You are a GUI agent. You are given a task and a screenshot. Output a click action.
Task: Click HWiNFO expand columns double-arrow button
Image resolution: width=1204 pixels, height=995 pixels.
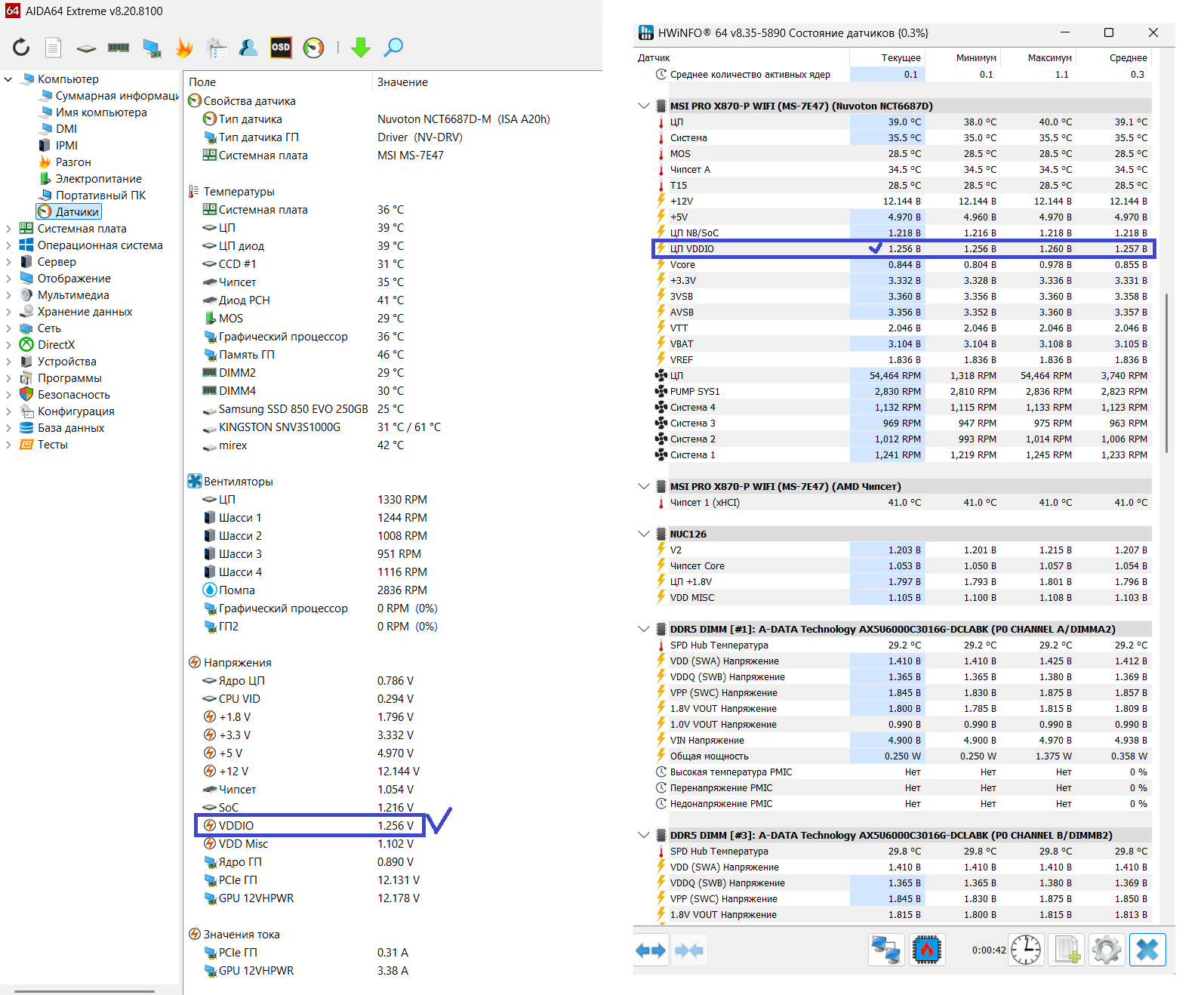tap(651, 950)
